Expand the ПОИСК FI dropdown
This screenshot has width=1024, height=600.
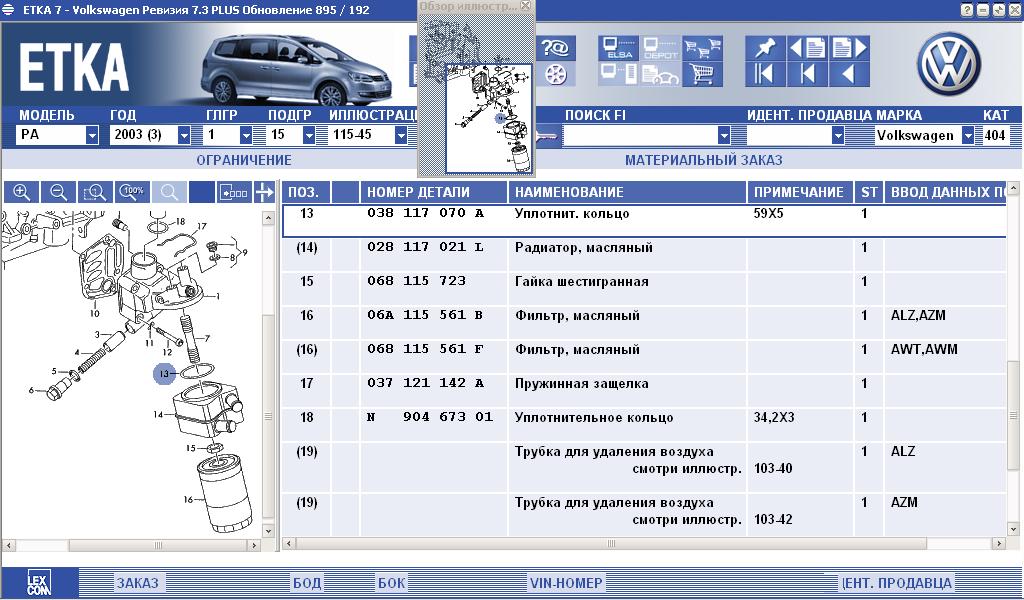point(724,135)
